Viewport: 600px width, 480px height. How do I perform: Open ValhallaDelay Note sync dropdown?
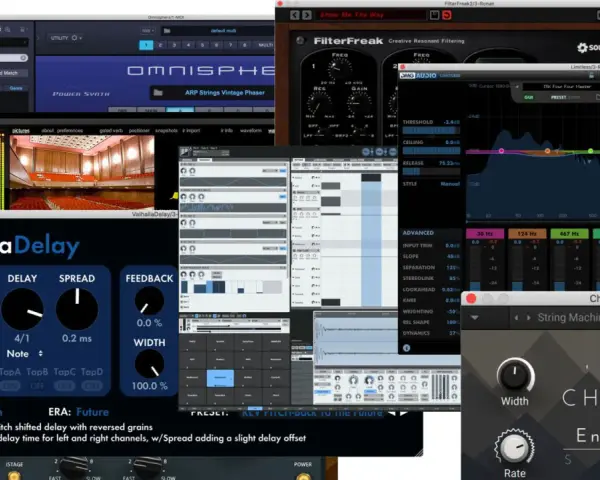[24, 354]
